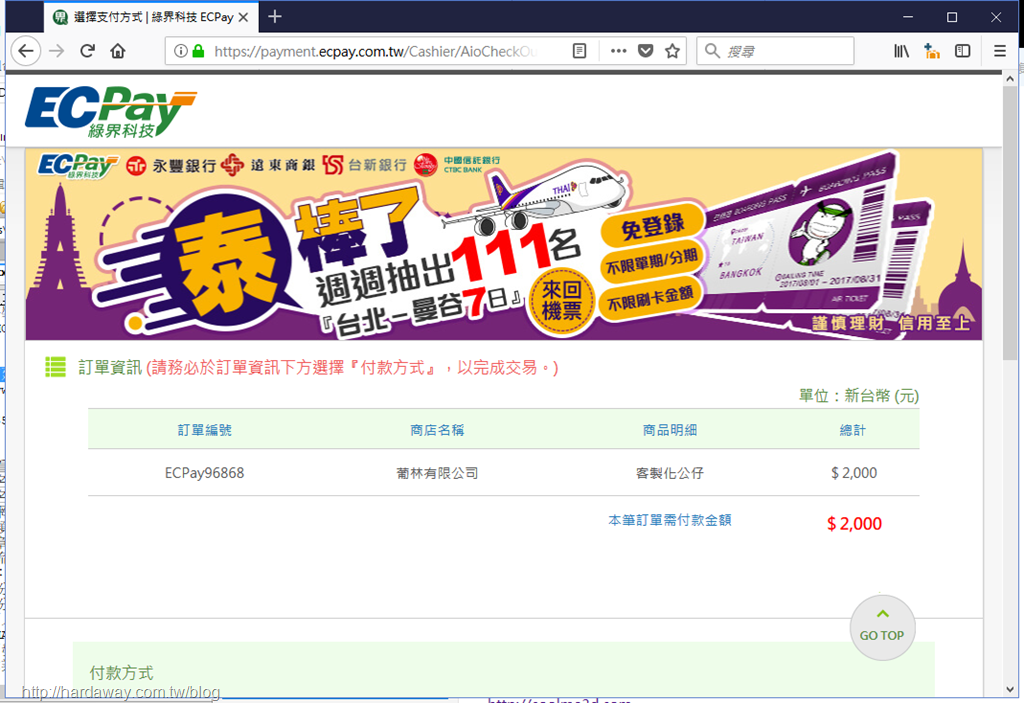Bookmark this page with the star
The image size is (1024, 703).
(673, 51)
